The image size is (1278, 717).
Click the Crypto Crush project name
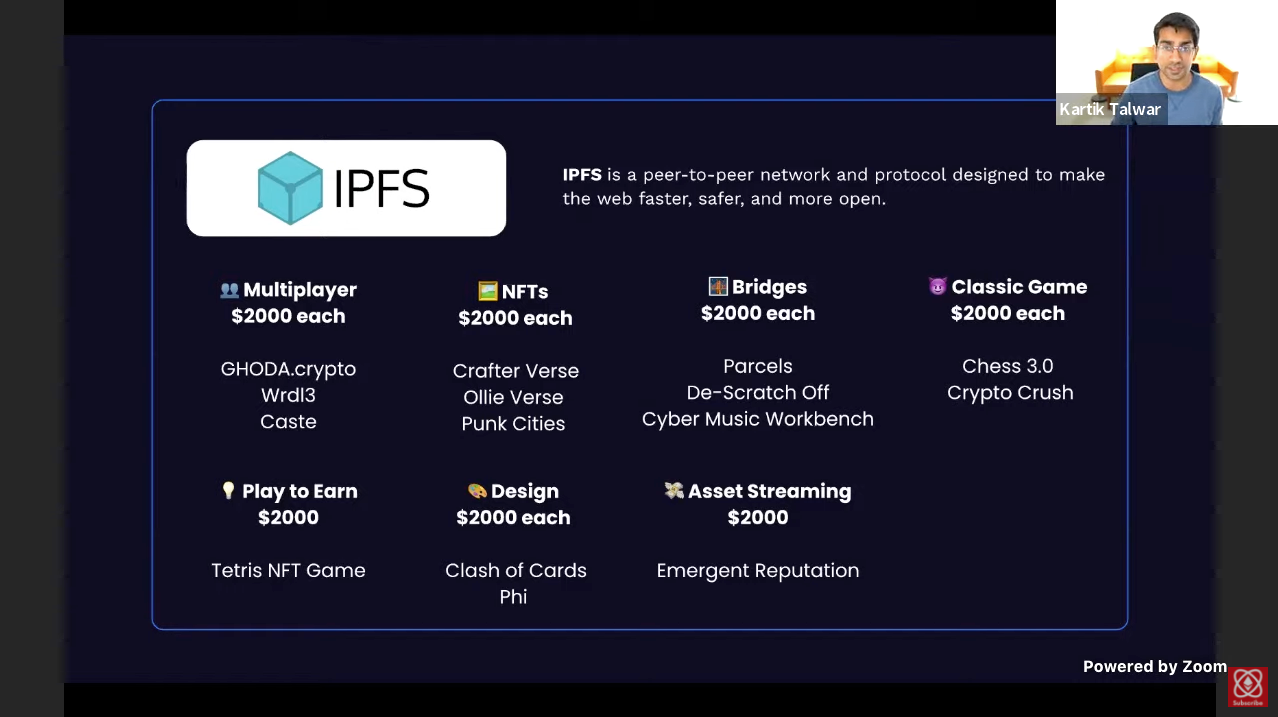coord(1010,392)
